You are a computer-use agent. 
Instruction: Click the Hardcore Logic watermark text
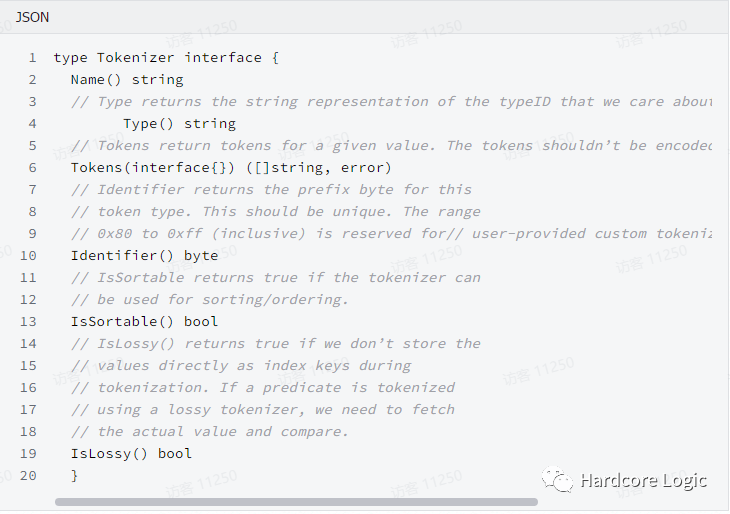[x=643, y=481]
